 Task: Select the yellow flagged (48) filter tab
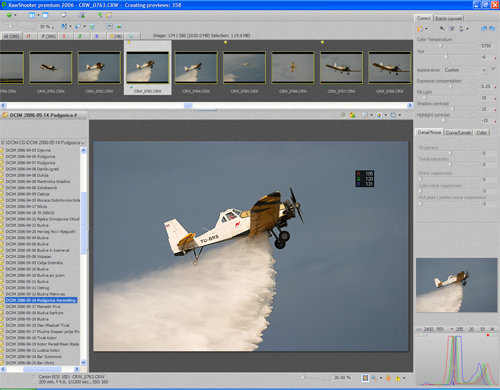pos(116,36)
